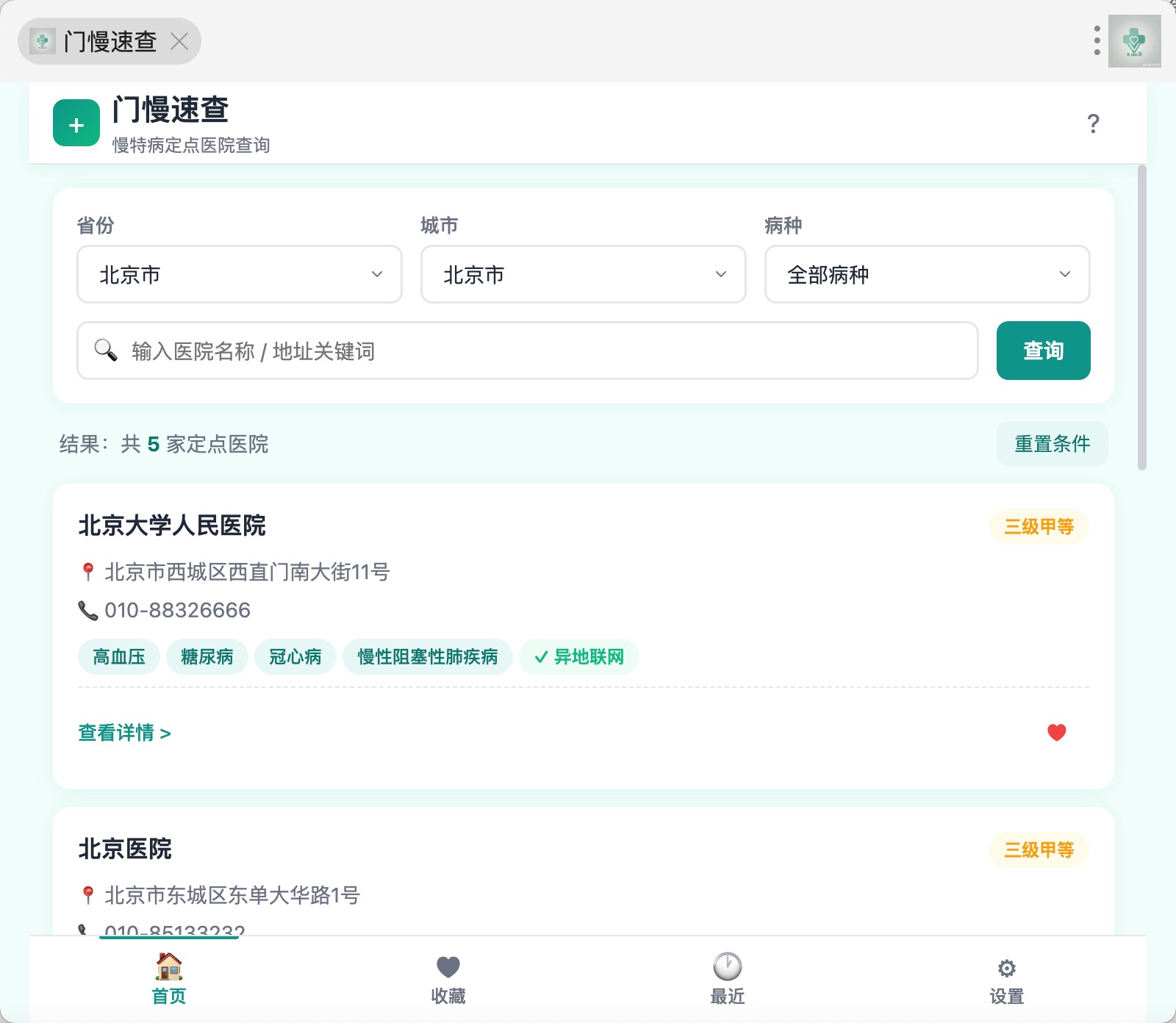The image size is (1176, 1023).
Task: Open help via the question mark icon
Action: pos(1093,123)
